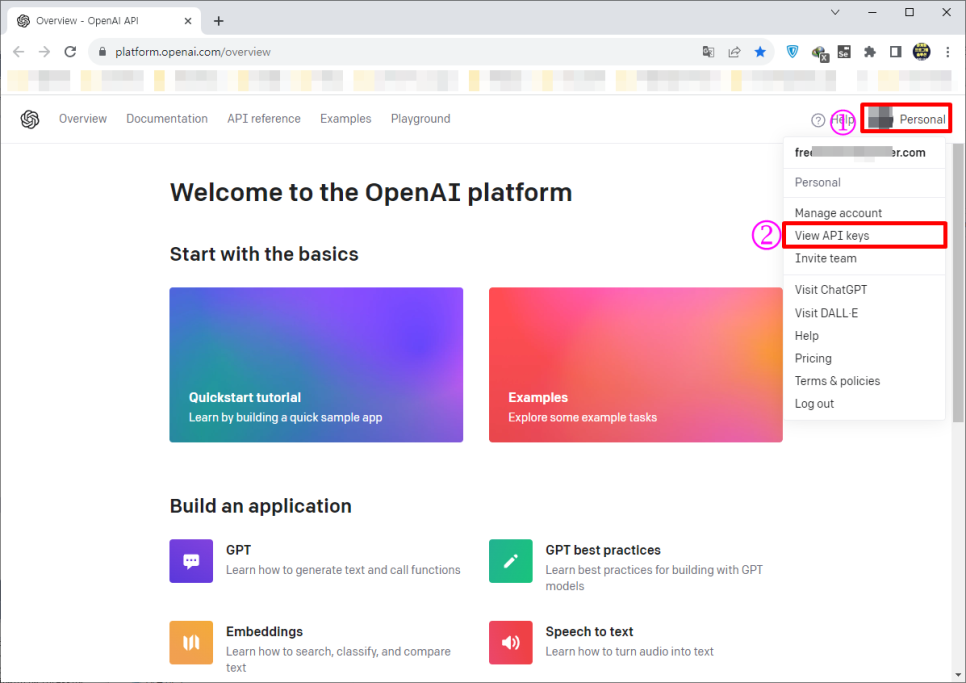
Task: Open the tab search chevron
Action: coord(835,12)
